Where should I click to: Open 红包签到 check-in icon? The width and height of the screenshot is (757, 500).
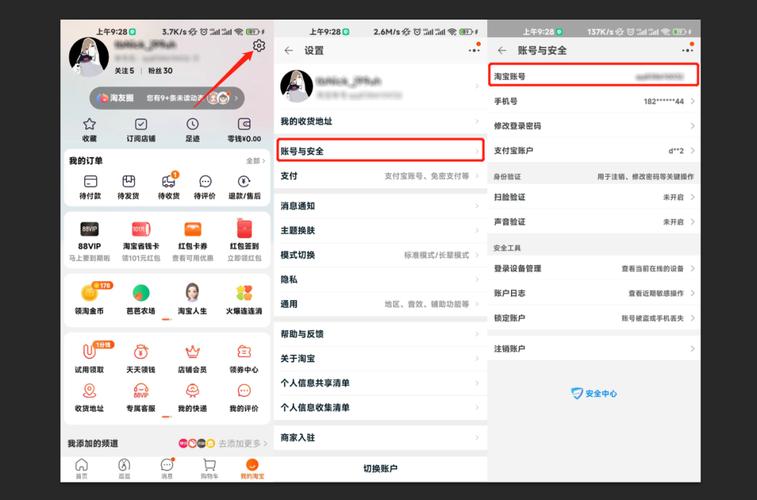244,228
